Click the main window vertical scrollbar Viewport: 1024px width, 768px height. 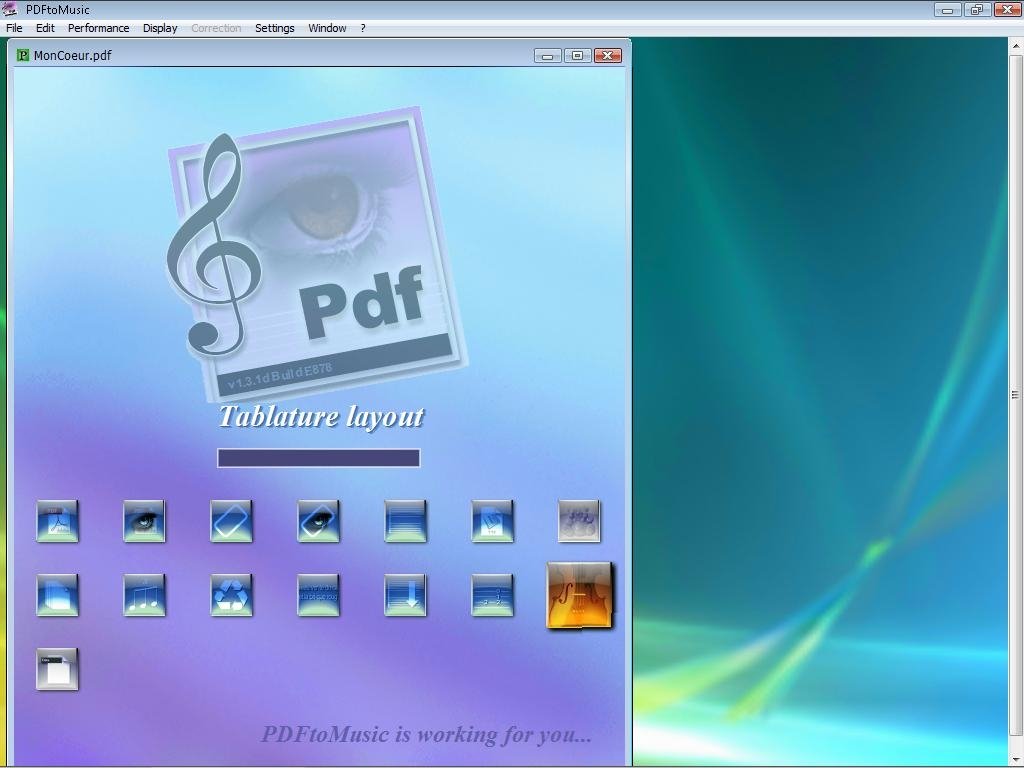(x=1016, y=395)
